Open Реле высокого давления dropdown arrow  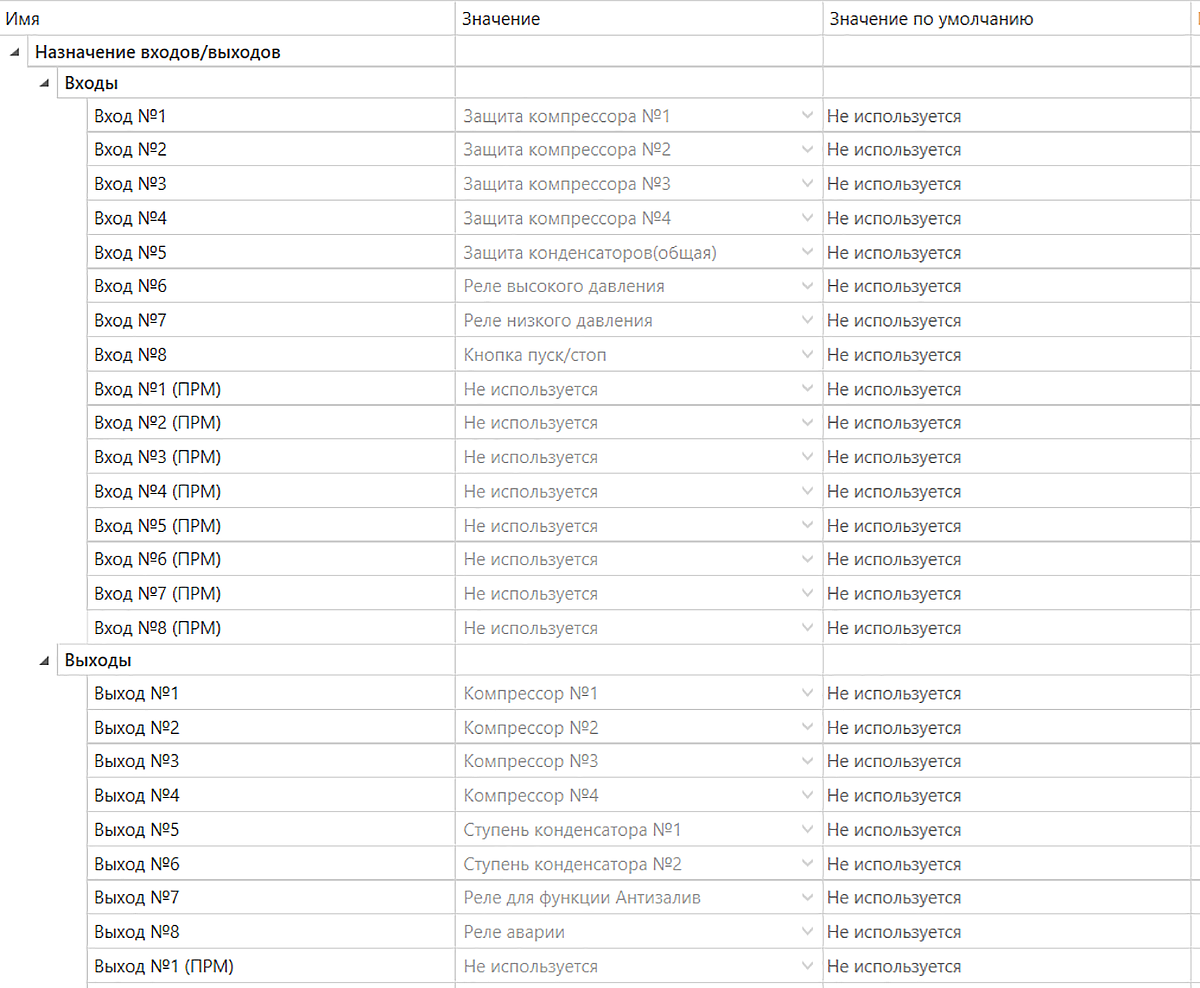pos(808,287)
